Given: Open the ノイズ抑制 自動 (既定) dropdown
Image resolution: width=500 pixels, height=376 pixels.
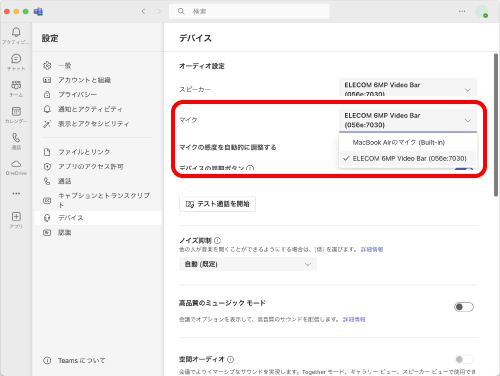Looking at the screenshot, I should [248, 264].
